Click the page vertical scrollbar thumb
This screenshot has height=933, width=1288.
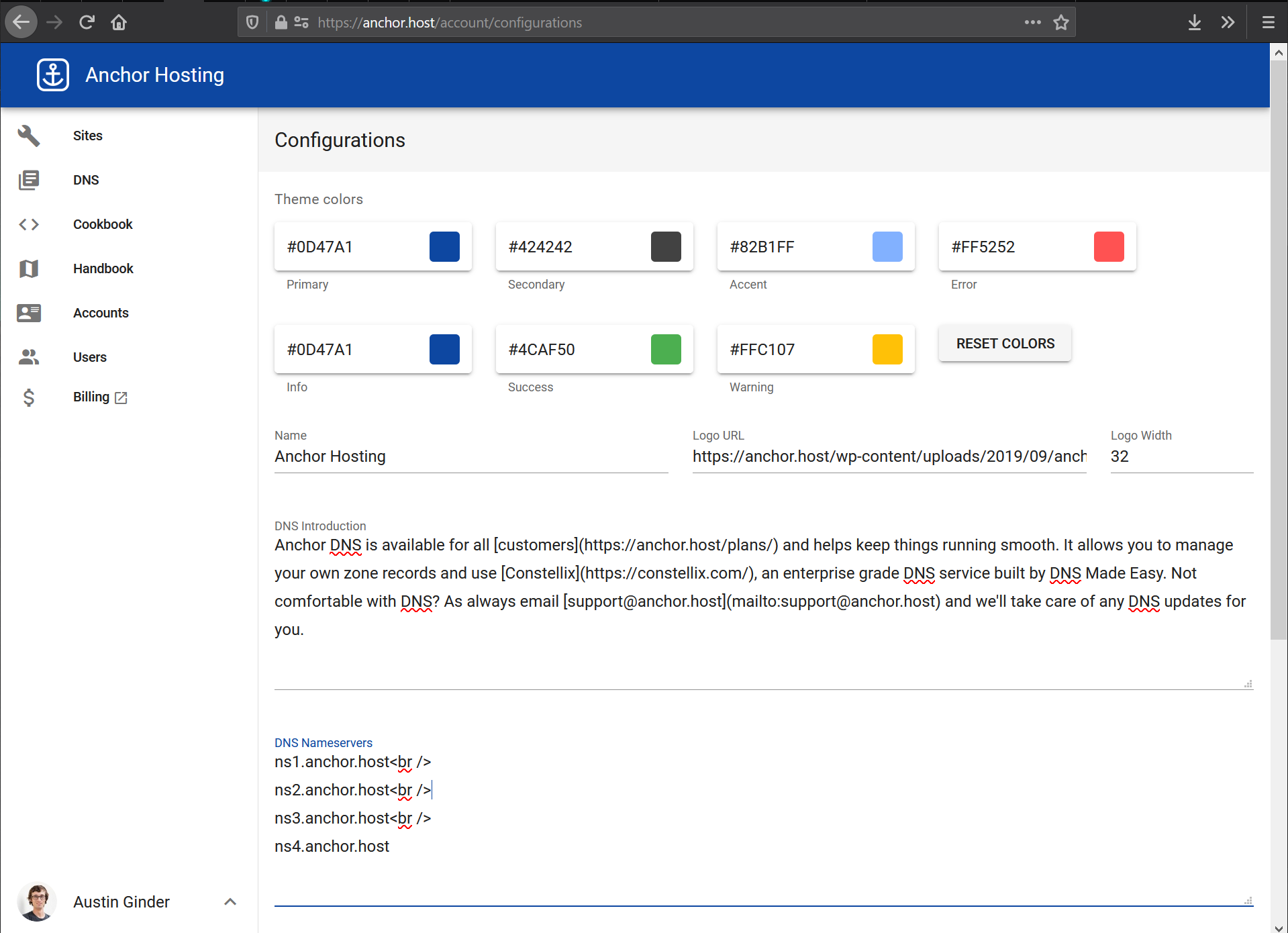1279,349
